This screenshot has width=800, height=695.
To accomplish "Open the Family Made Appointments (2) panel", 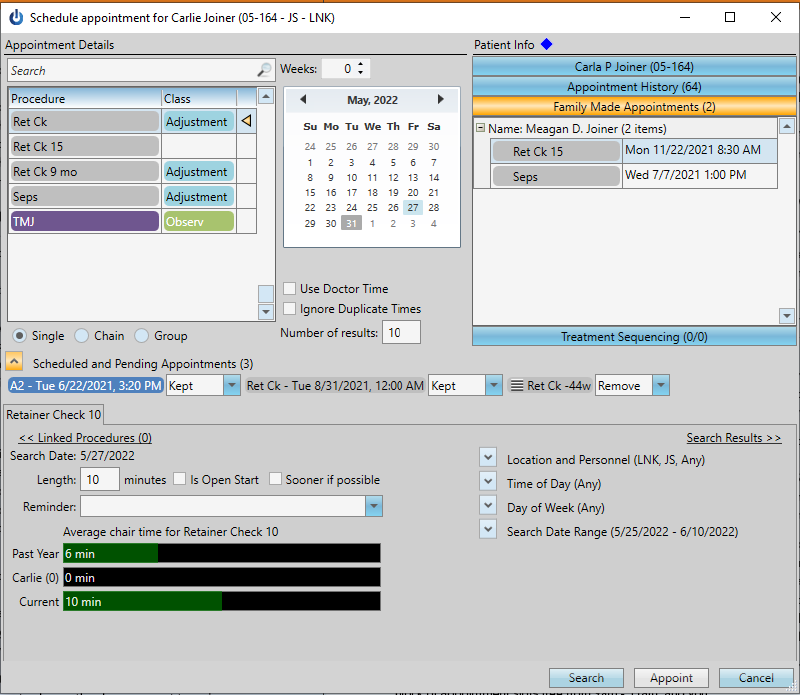I will (633, 107).
